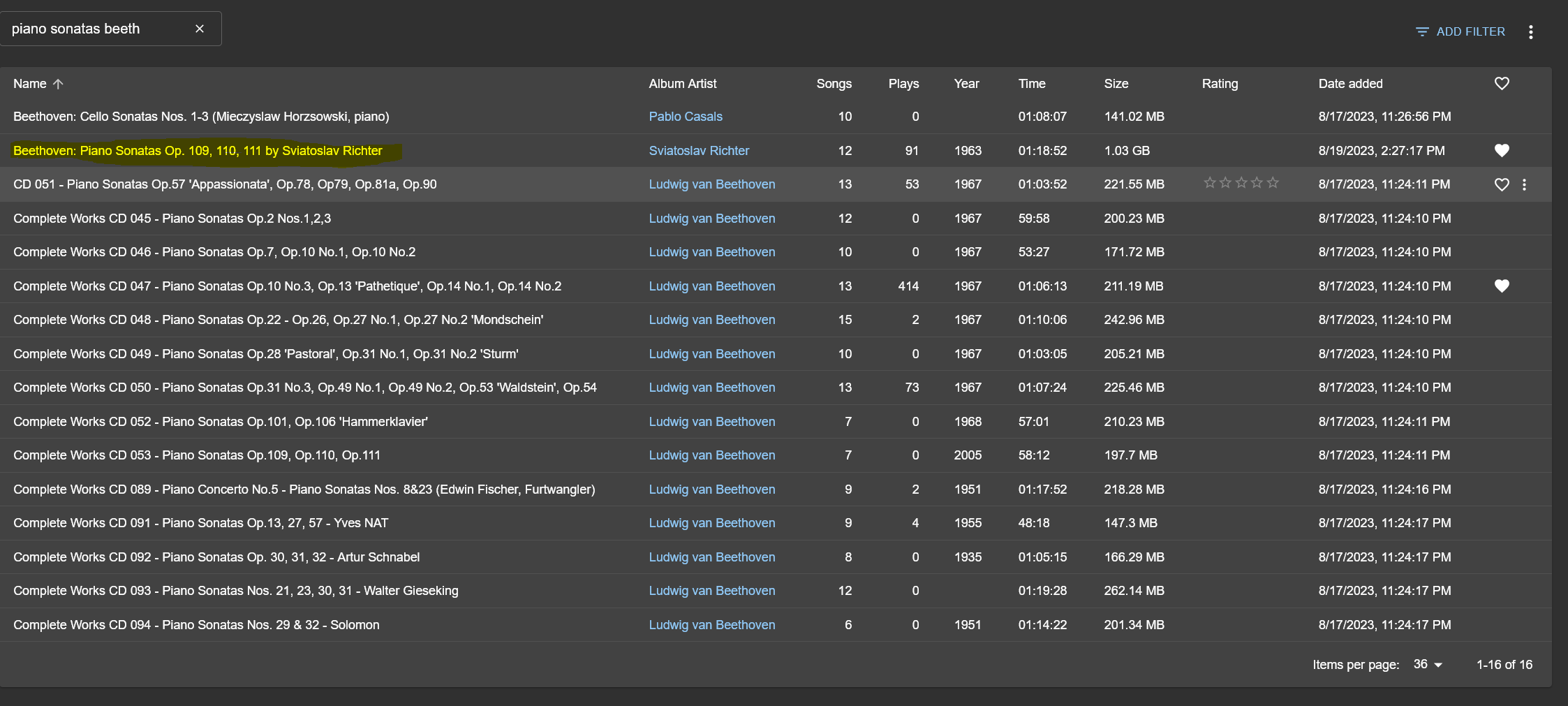
Task: Click the 8/19/2023, 2:27:17 PM date cell
Action: point(1382,150)
